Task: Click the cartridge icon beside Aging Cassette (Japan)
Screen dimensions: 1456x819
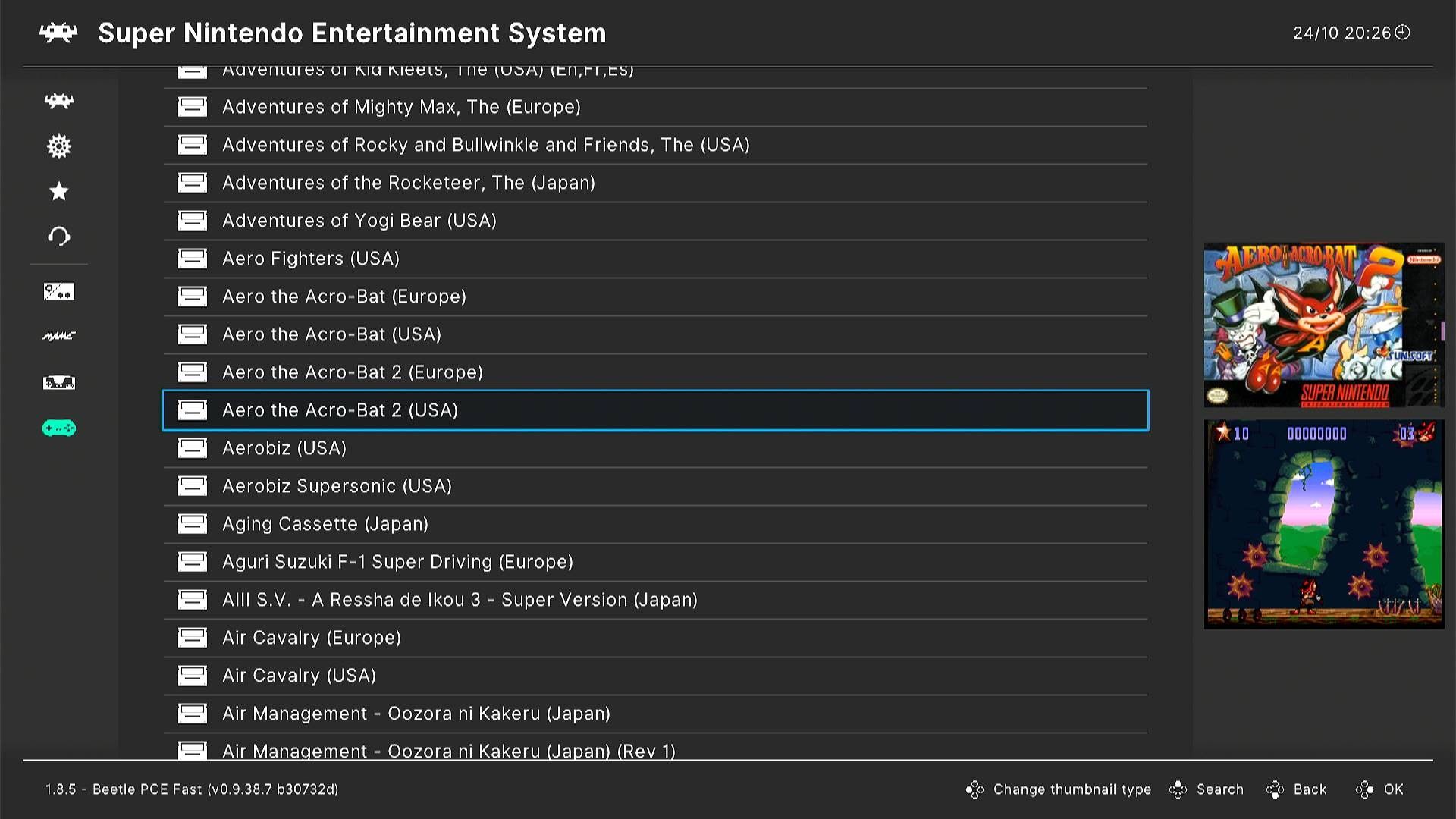Action: point(192,524)
